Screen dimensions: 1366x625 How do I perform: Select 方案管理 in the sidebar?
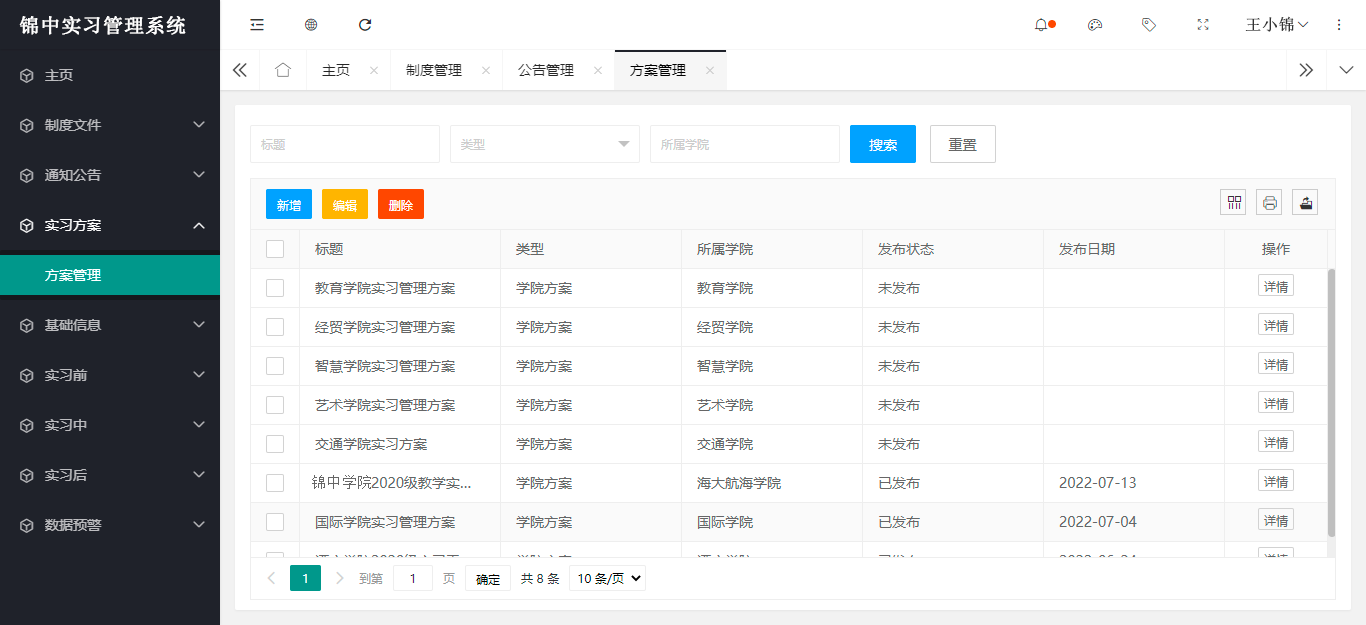pos(110,275)
